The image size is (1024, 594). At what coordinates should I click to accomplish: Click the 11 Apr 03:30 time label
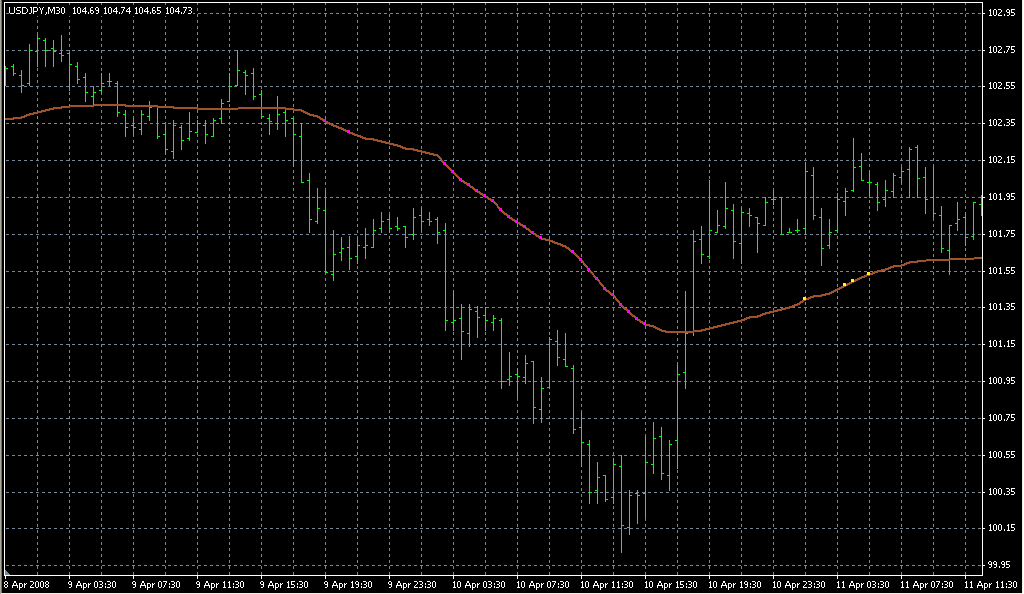(862, 584)
